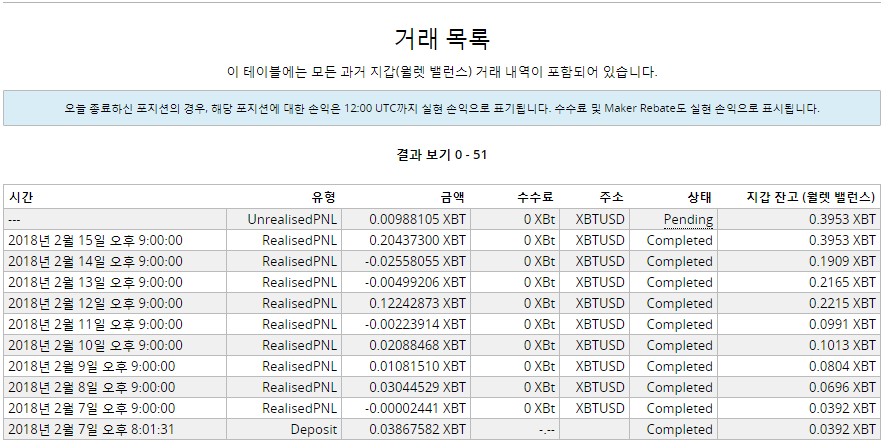Click the blue Maker Rebate notice banner
The image size is (882, 440).
pos(442,108)
